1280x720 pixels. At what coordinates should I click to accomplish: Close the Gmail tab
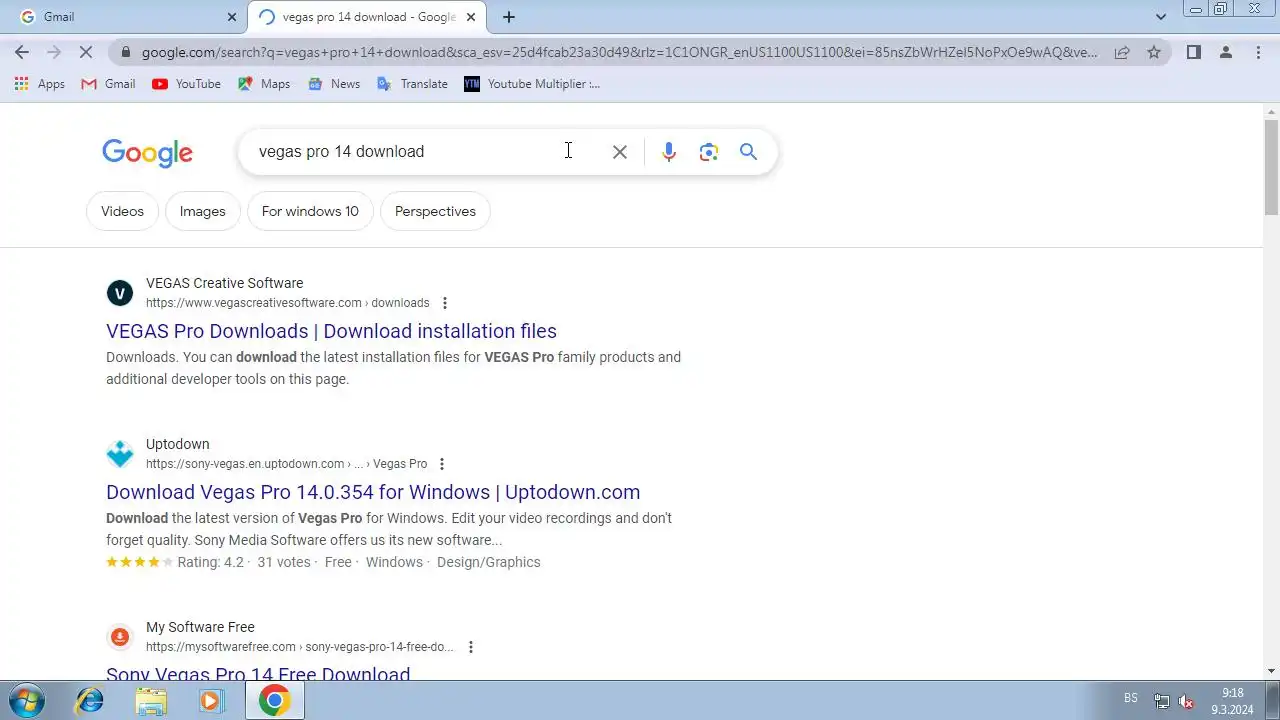(x=232, y=17)
